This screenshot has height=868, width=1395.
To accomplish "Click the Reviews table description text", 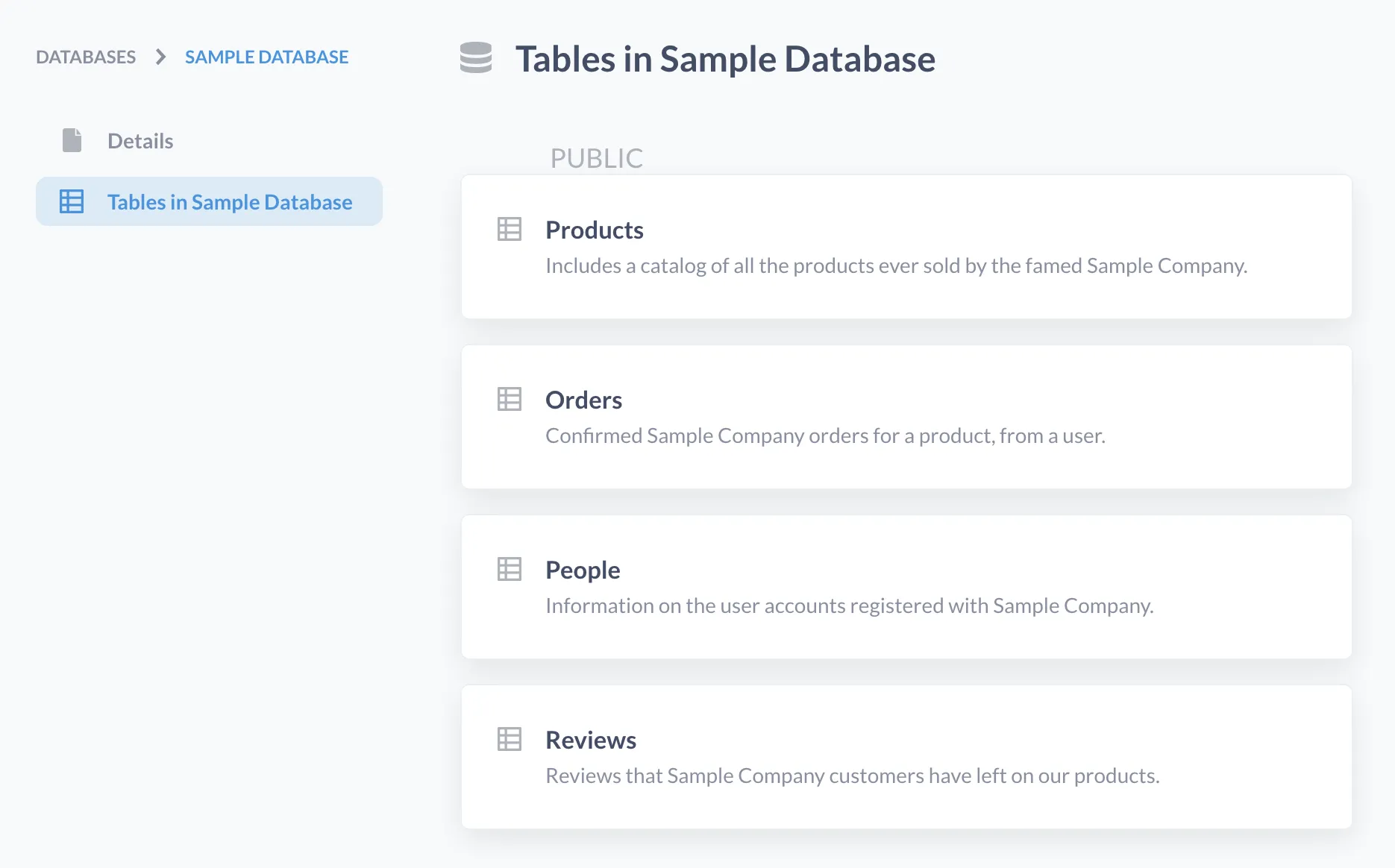I will 852,776.
